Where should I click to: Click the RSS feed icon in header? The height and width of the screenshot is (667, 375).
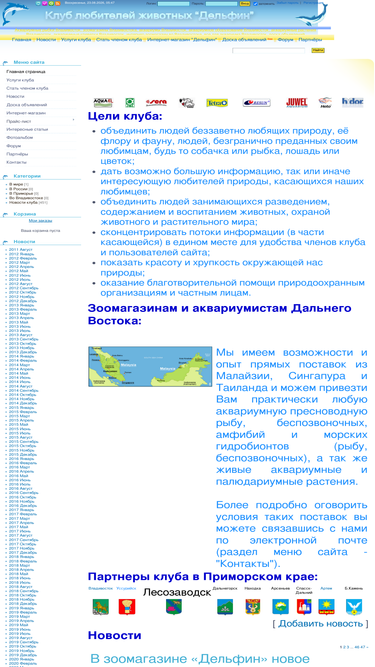[58, 3]
